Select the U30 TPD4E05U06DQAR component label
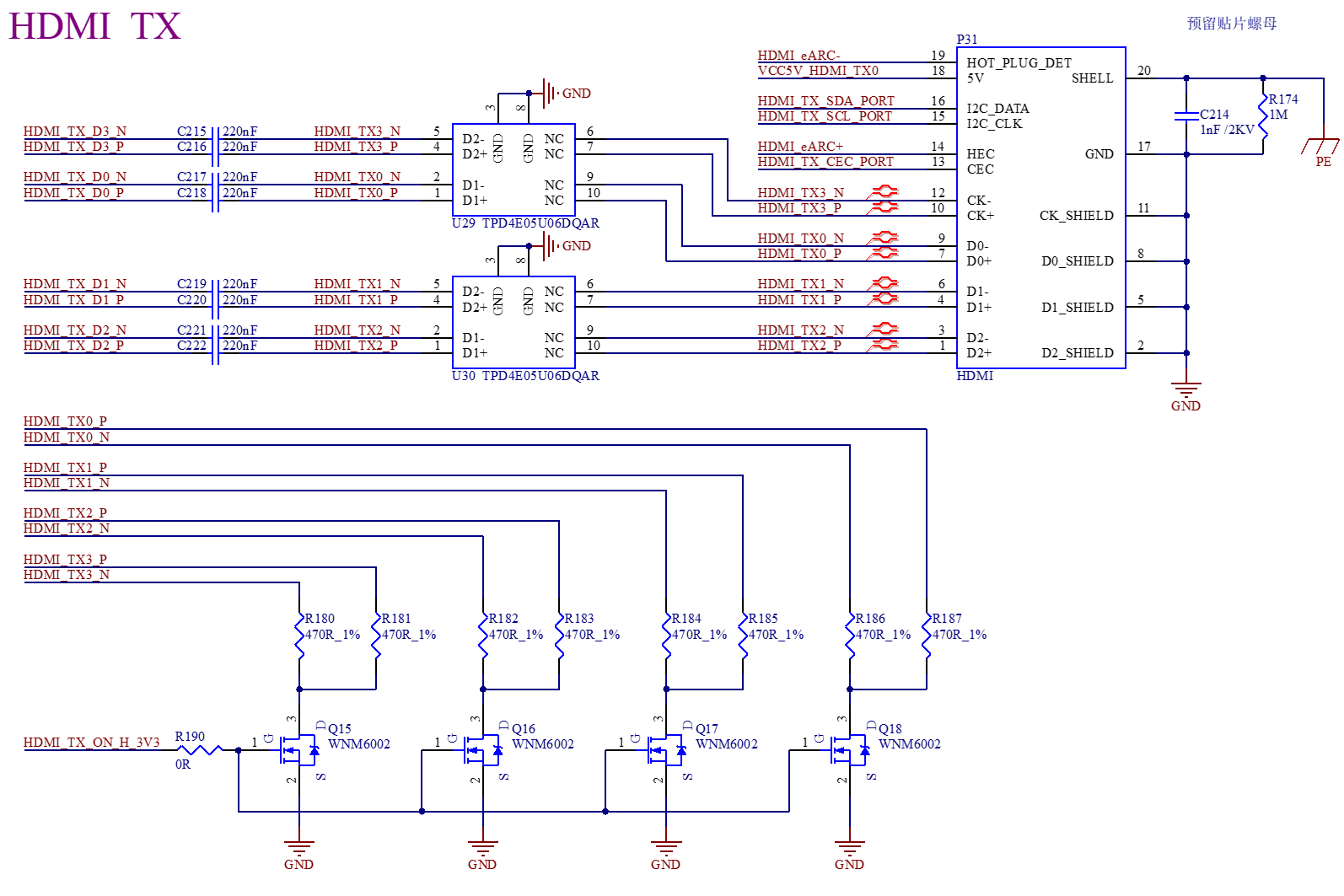The width and height of the screenshot is (1344, 896). 525,376
